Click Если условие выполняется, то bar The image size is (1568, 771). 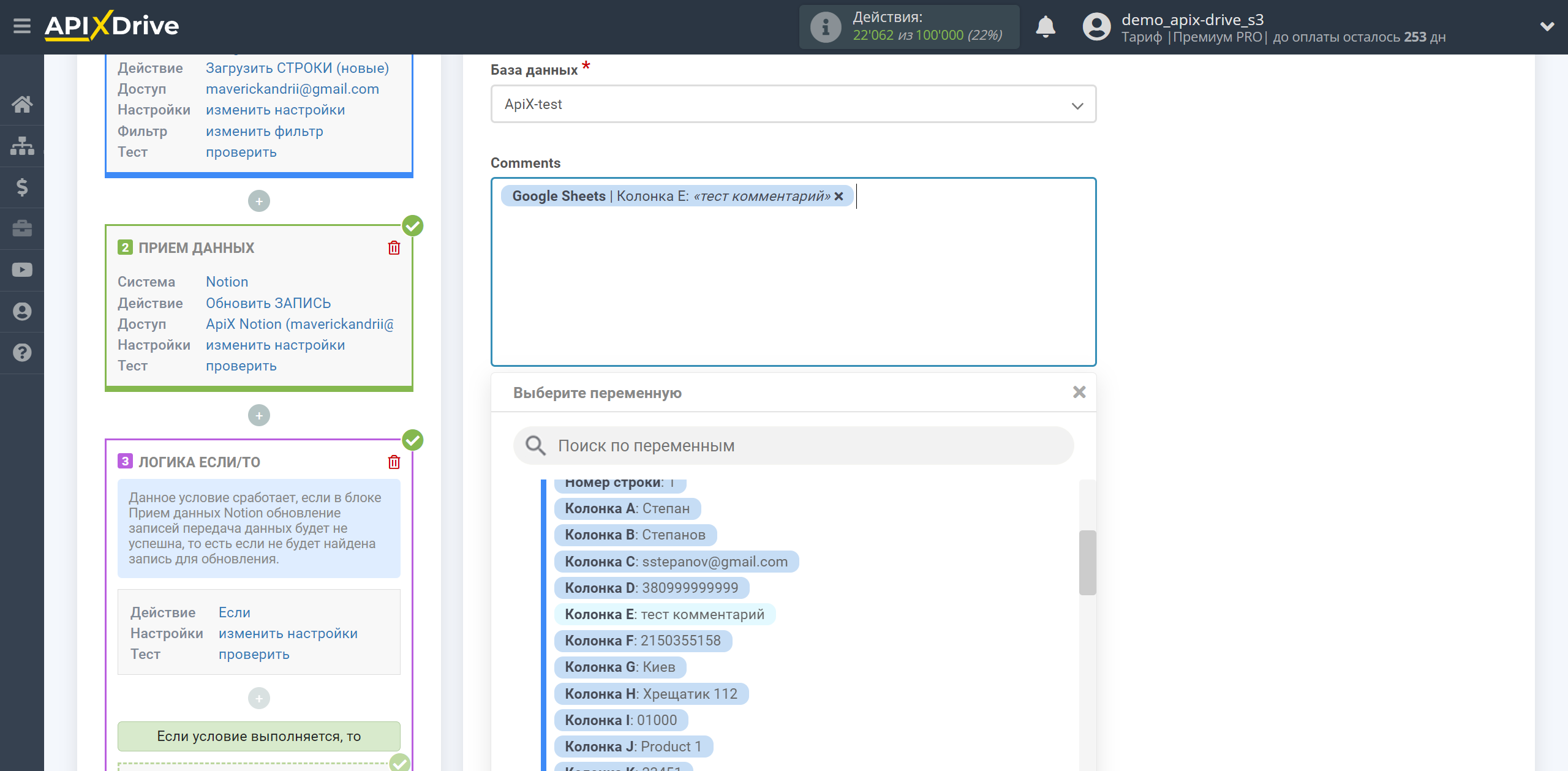(x=259, y=736)
